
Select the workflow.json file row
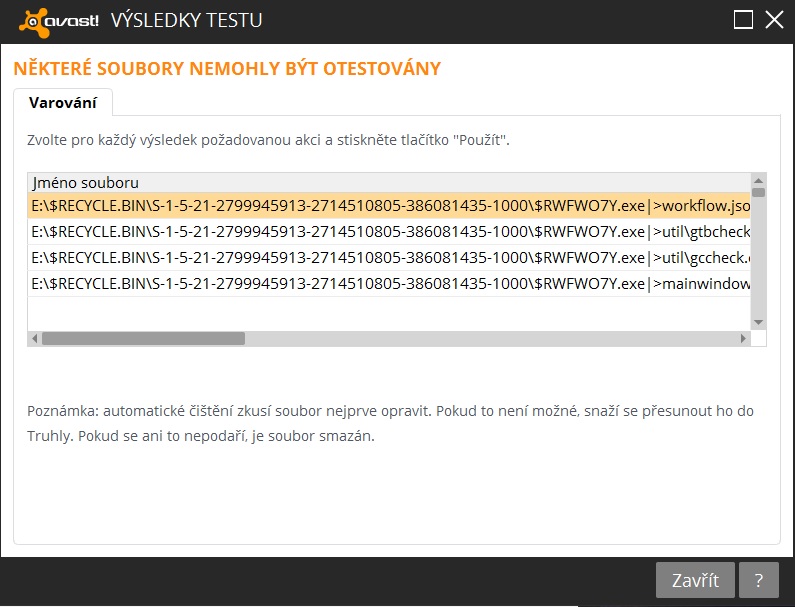pos(388,207)
